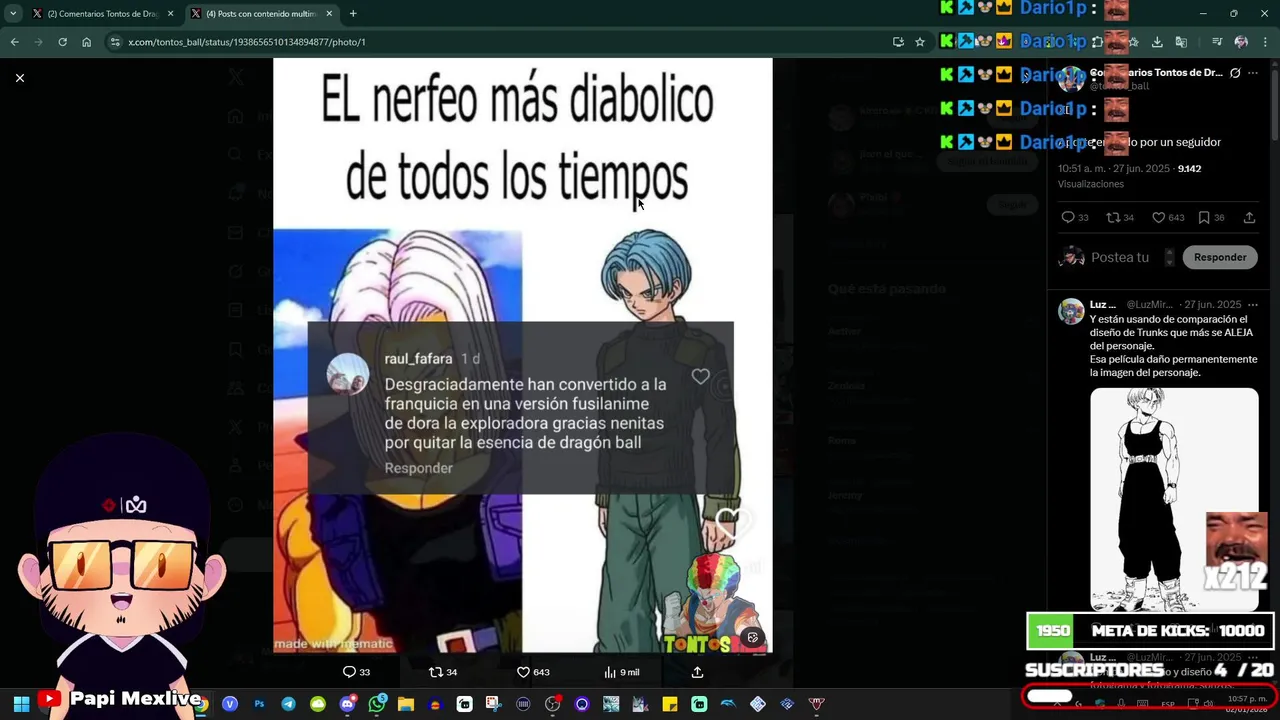Open the Chrome downloads icon

(x=1157, y=42)
